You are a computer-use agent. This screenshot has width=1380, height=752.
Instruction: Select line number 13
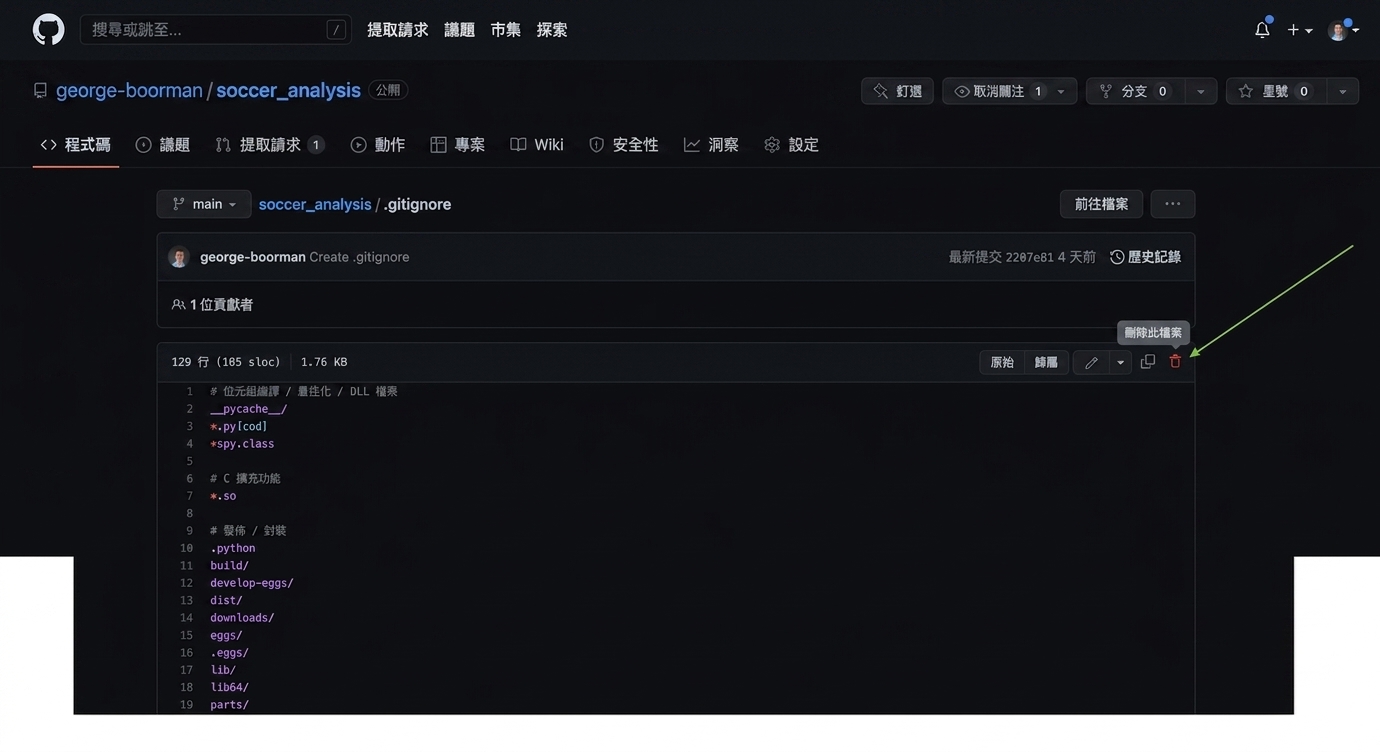click(x=186, y=601)
